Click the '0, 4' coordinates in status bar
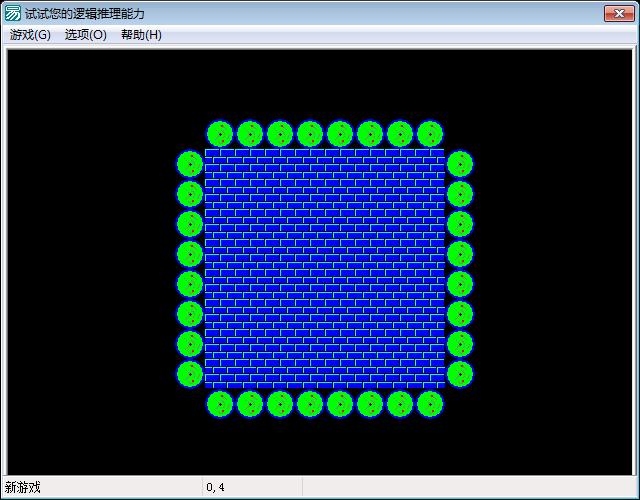The image size is (640, 500). (216, 487)
